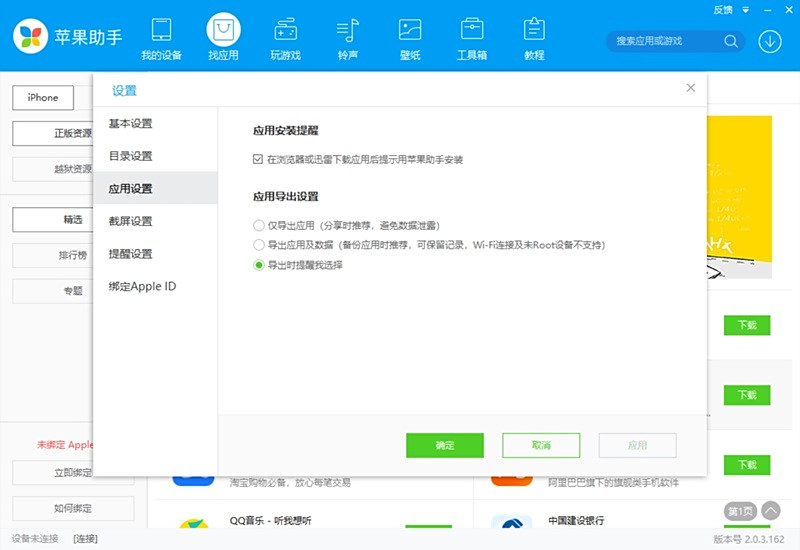Switch to the 基本设置 settings tab
Viewport: 800px width, 550px height.
click(131, 124)
